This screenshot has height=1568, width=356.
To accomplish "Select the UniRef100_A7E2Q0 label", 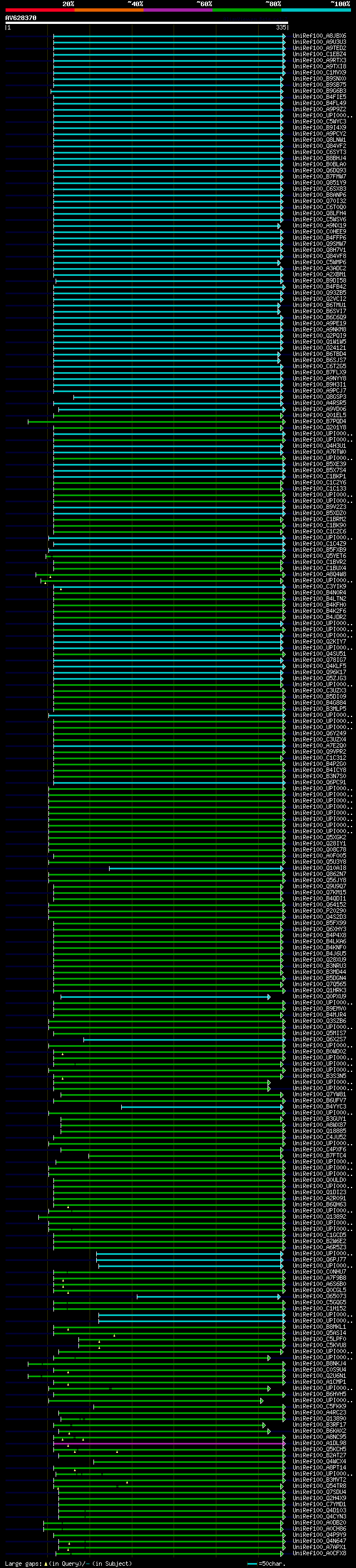I will point(319,746).
